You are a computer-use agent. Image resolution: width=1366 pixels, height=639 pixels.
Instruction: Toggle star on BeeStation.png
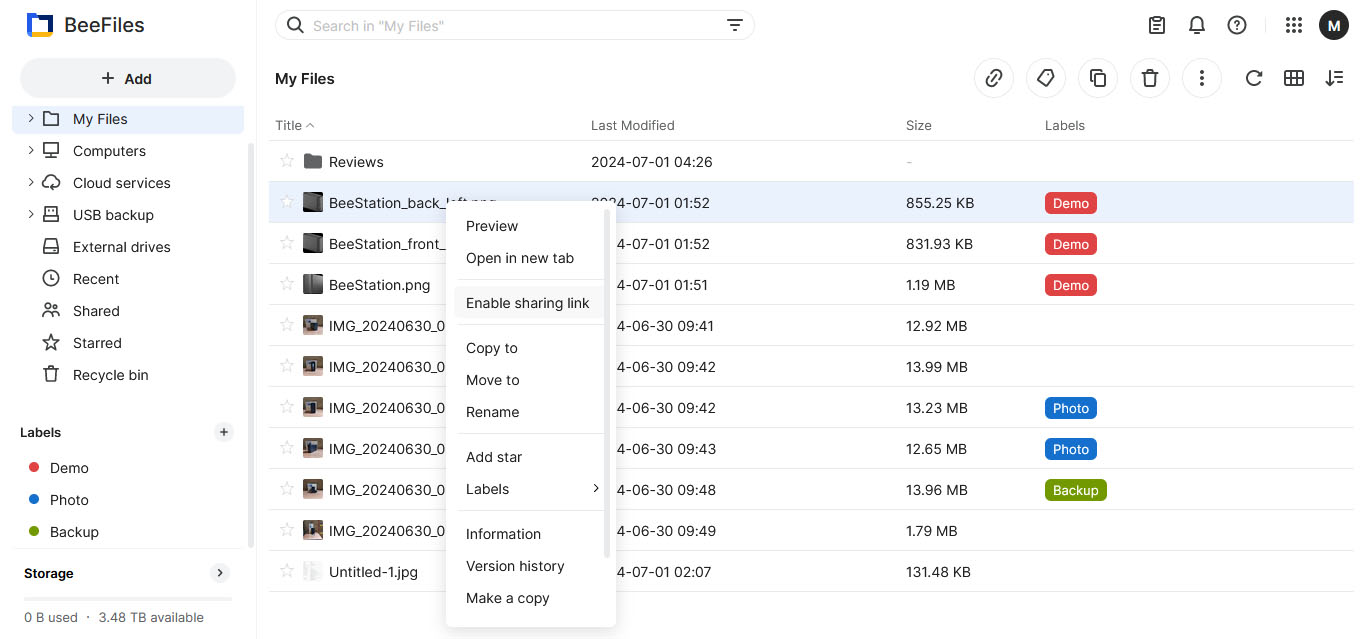pyautogui.click(x=287, y=284)
